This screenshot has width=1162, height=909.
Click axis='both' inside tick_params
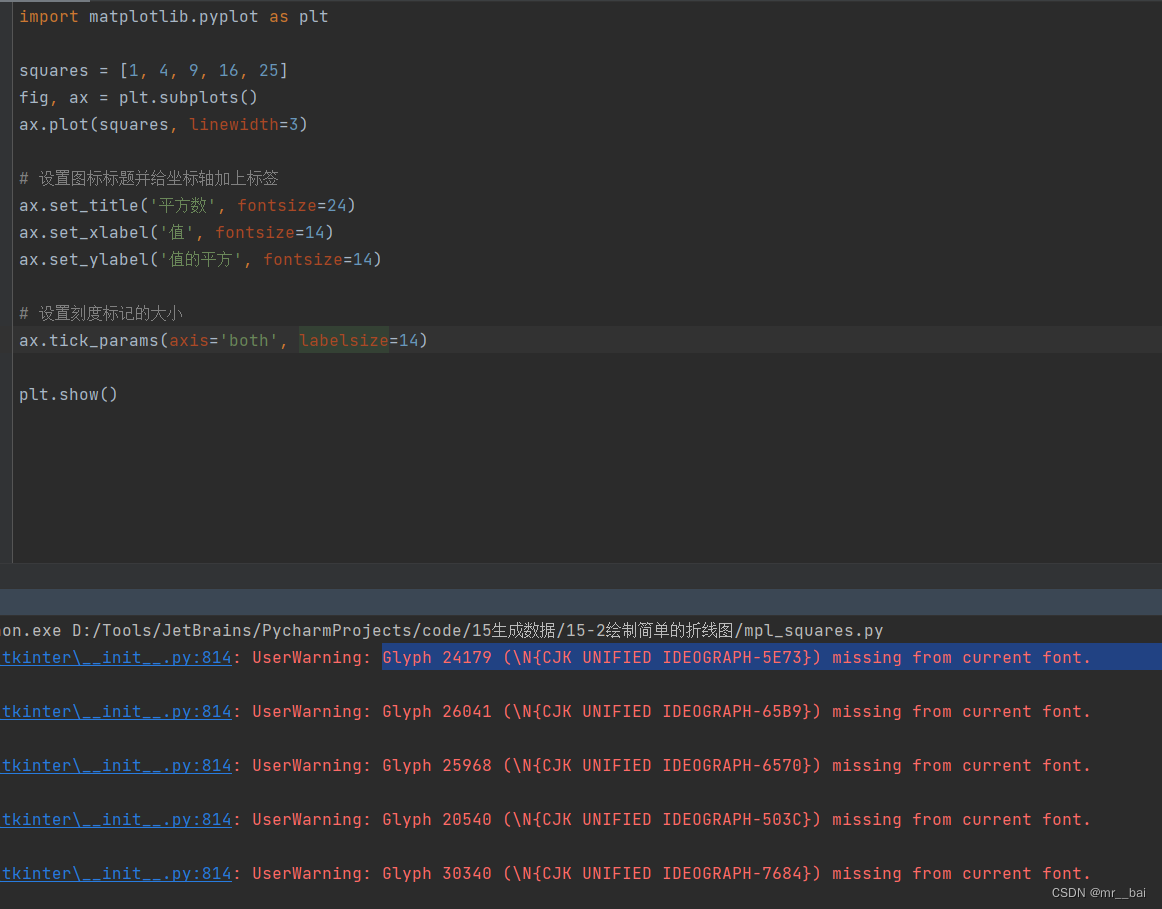(x=225, y=340)
